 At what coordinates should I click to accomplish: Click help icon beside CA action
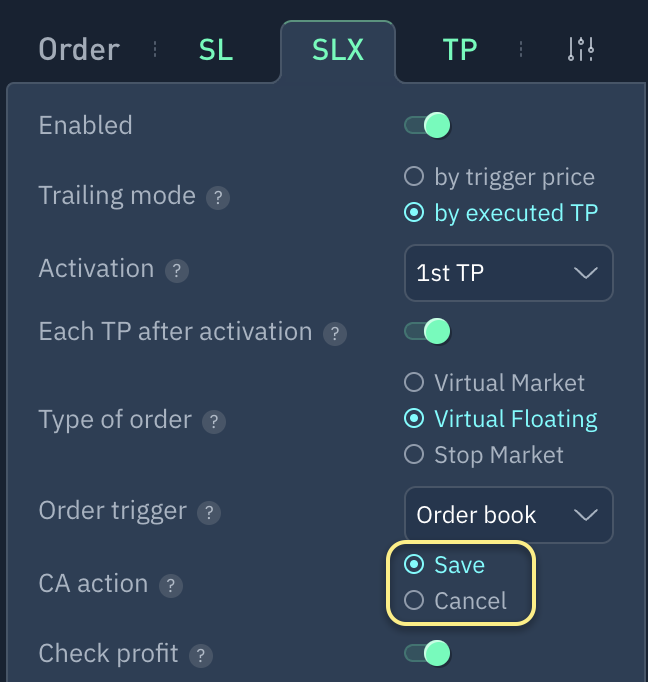click(x=171, y=586)
